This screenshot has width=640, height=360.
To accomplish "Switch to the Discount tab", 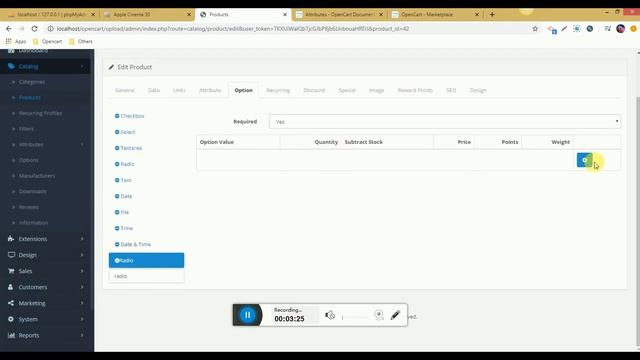I will click(314, 90).
